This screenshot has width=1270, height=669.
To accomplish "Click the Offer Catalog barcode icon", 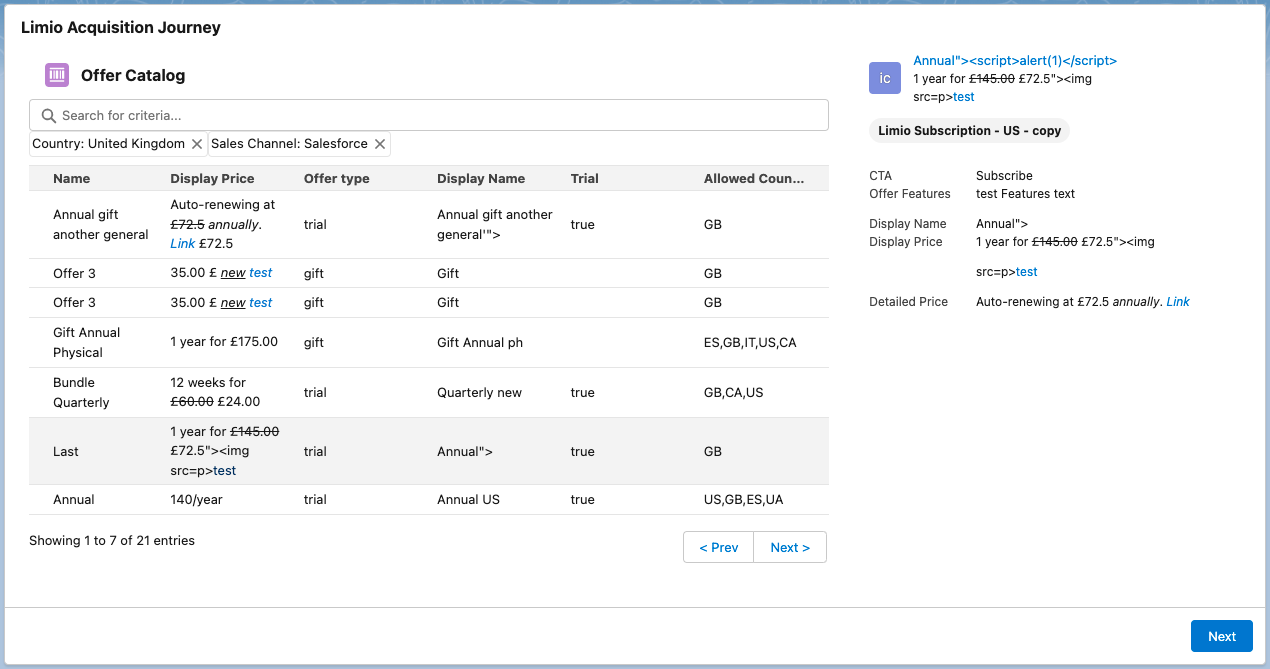I will click(57, 75).
